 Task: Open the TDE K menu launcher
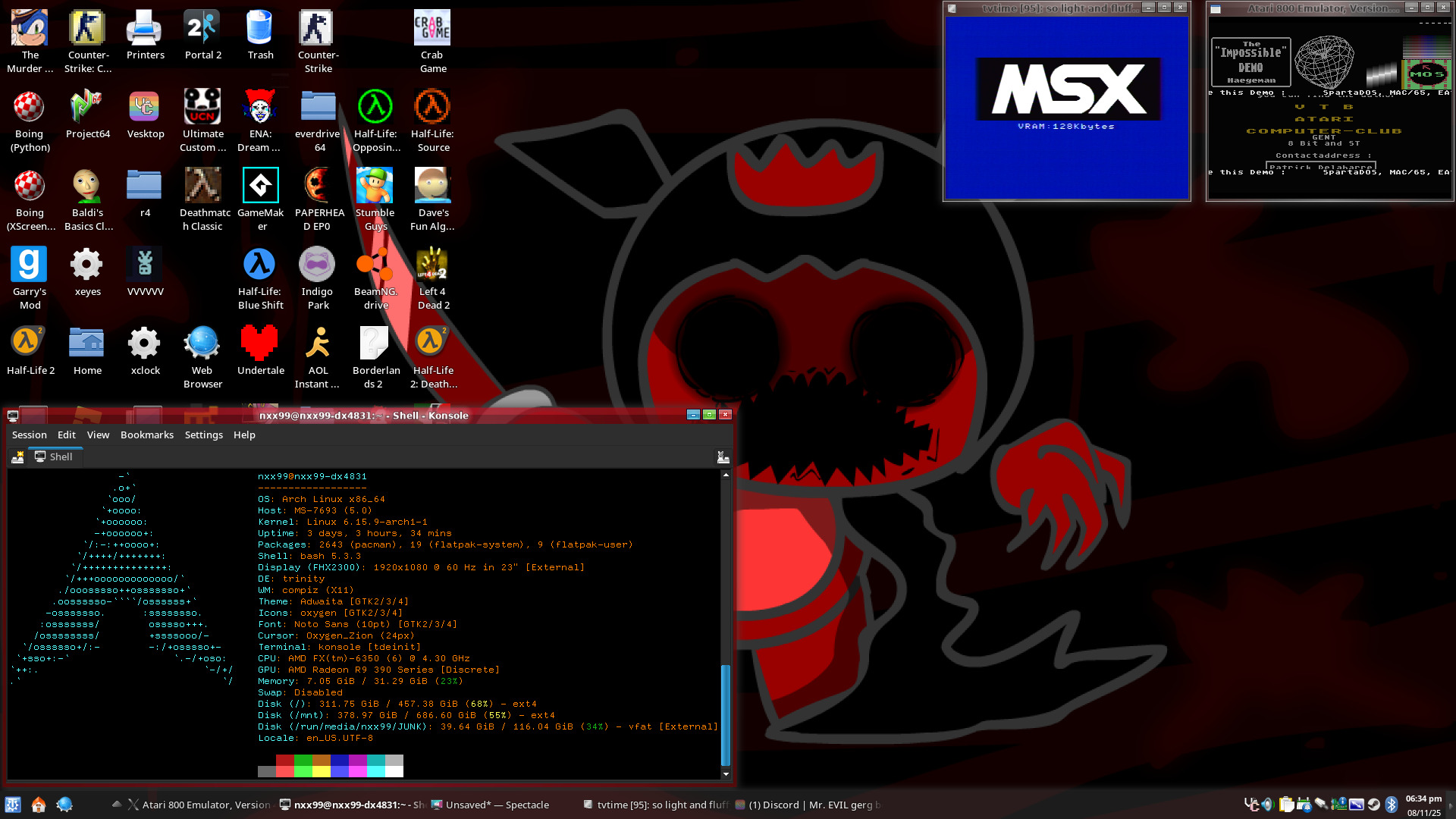click(x=13, y=805)
